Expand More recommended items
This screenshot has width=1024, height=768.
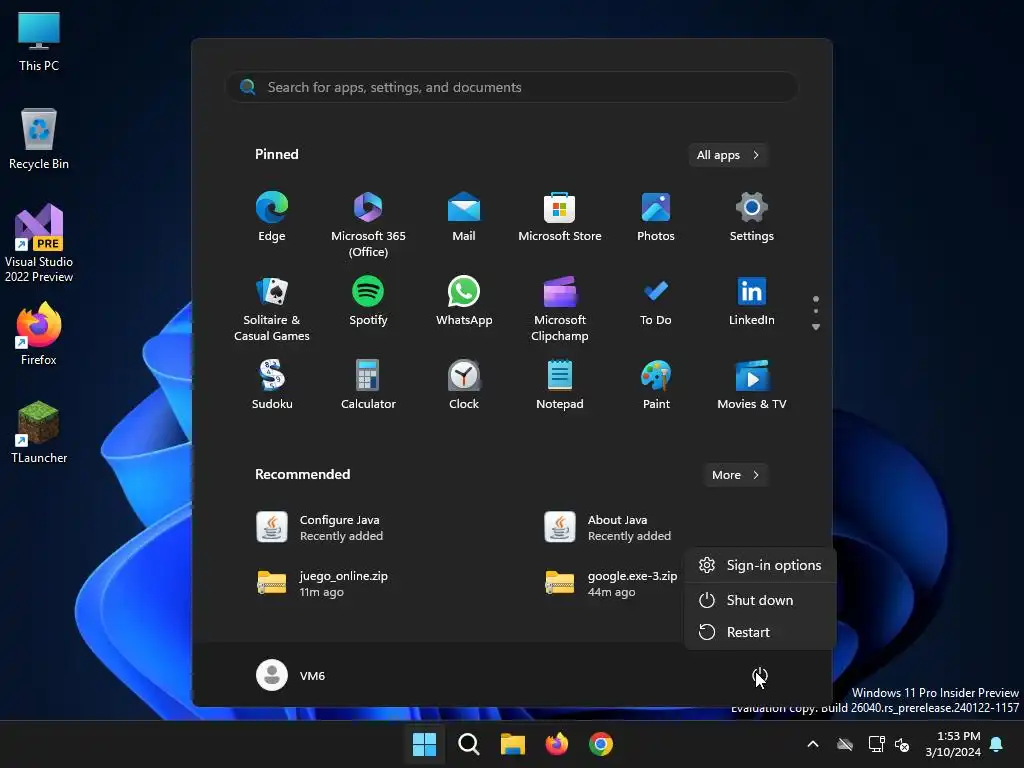click(x=735, y=475)
